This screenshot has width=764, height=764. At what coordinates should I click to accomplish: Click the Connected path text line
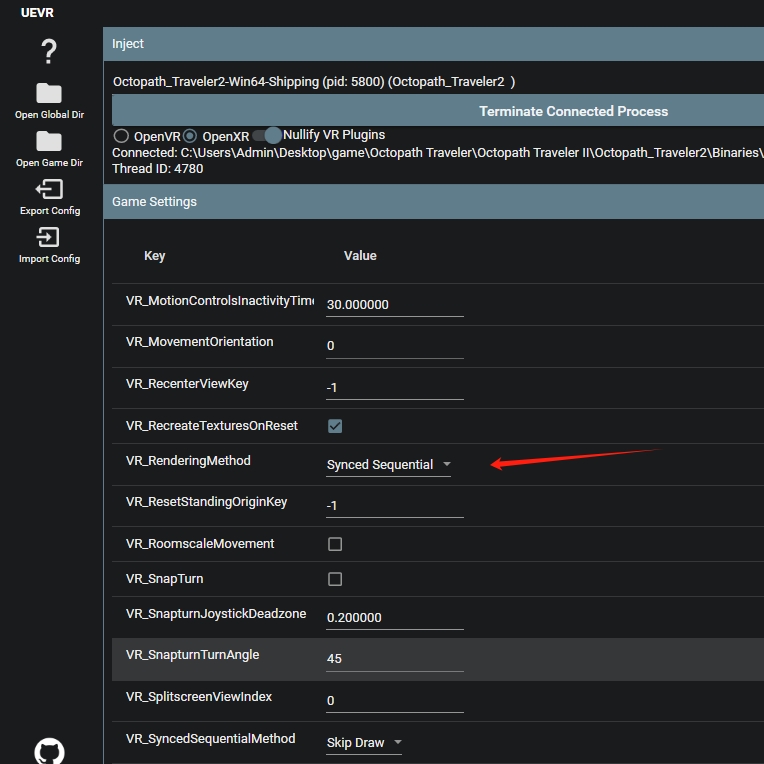pos(438,153)
